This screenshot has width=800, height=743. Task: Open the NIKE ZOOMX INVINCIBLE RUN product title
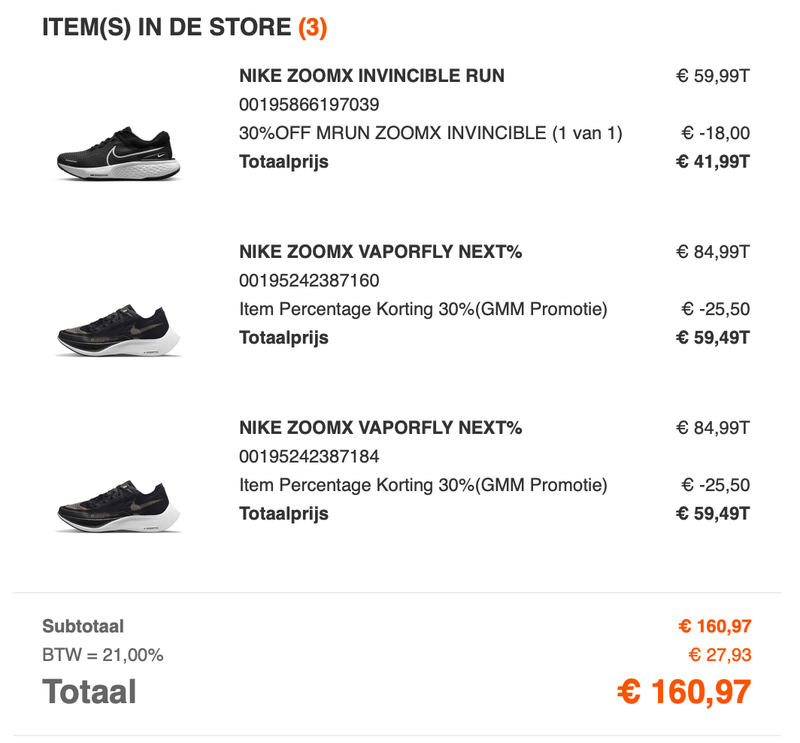coord(372,76)
